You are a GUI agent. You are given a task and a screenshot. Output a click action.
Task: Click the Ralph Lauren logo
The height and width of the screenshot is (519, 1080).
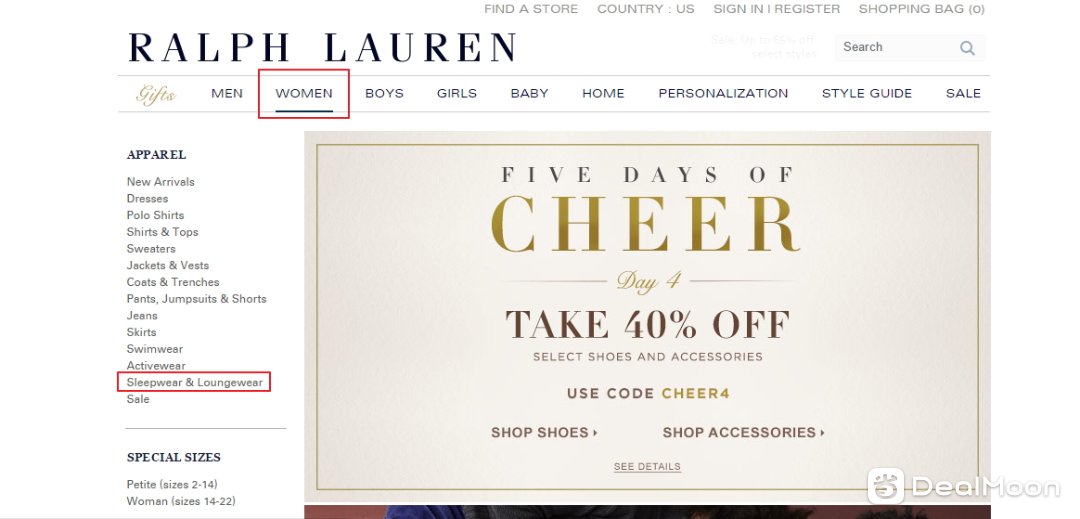pos(322,47)
